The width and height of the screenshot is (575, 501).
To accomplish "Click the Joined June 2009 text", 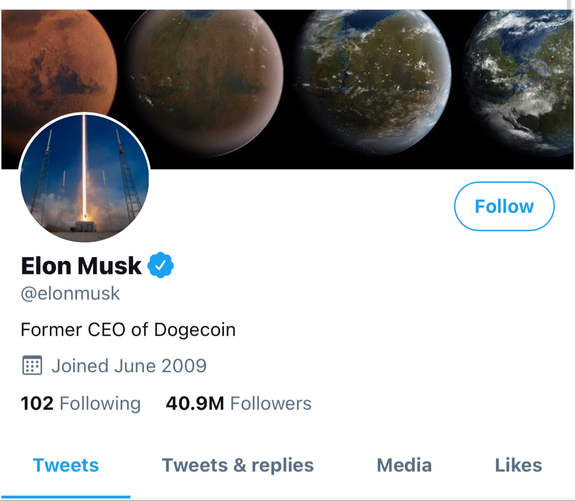I will click(129, 366).
